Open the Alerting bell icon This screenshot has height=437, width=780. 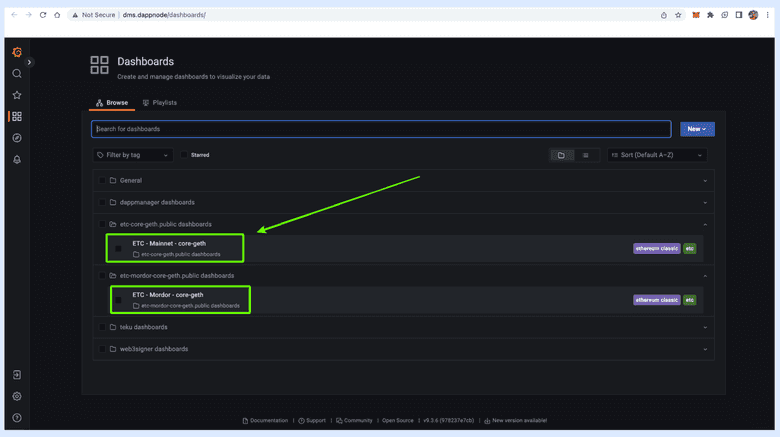17,159
